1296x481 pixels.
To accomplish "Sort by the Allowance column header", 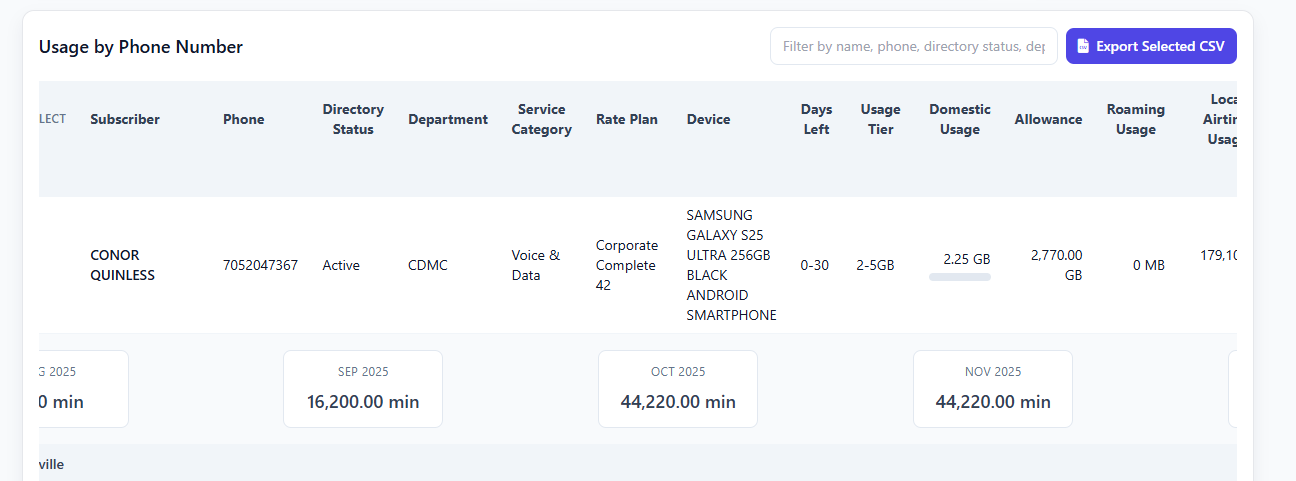I will (1048, 119).
